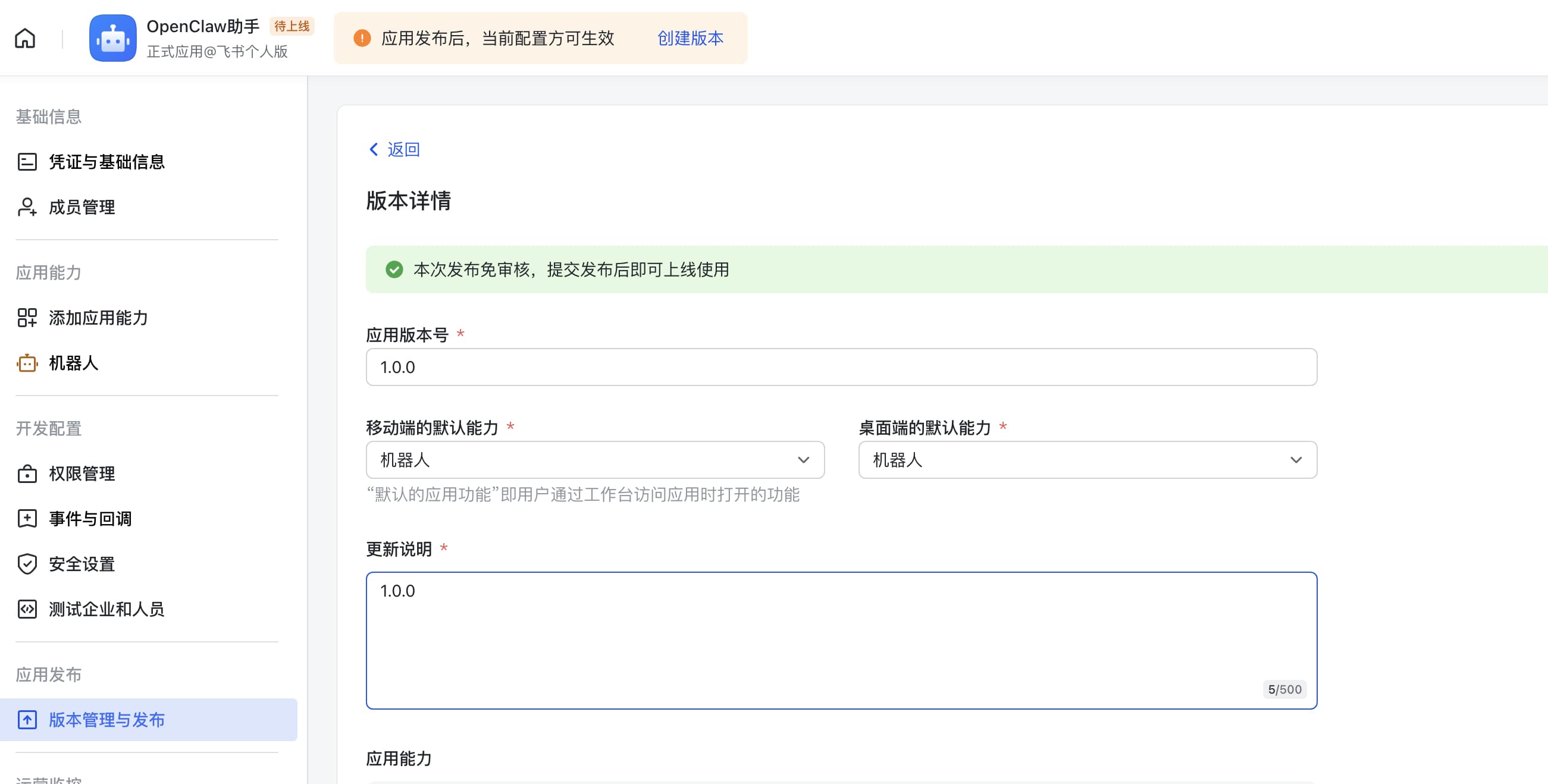Click the home icon in header
This screenshot has width=1548, height=784.
[24, 38]
